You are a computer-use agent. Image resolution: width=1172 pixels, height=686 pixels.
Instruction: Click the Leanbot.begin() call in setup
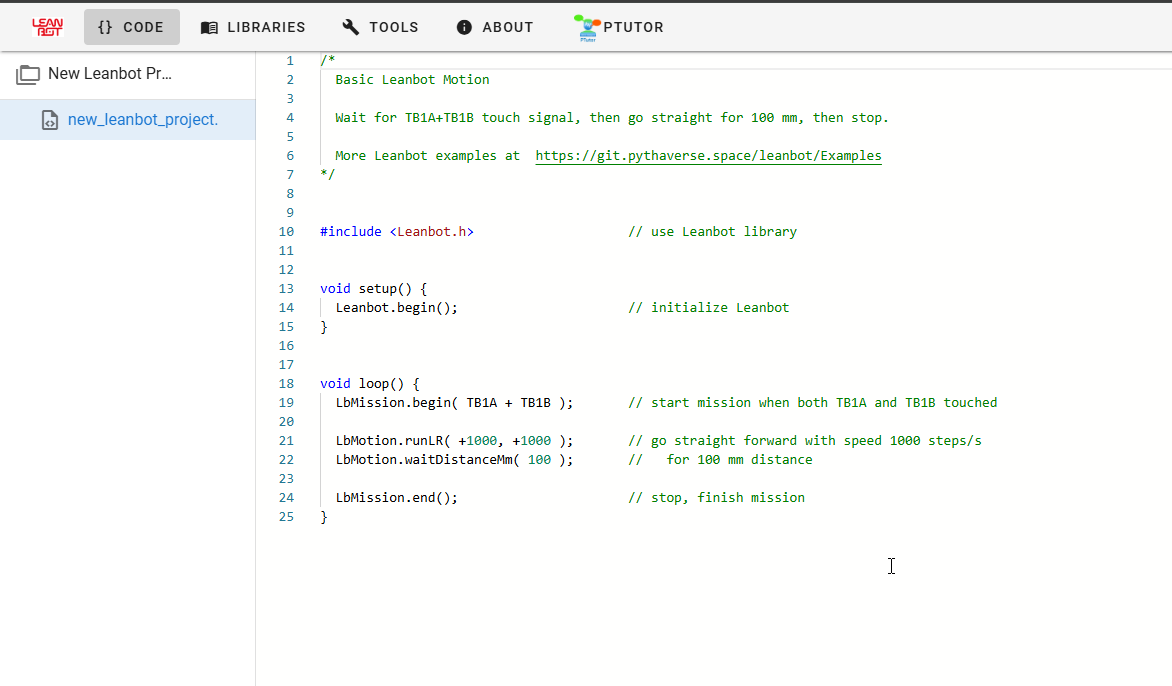(396, 308)
